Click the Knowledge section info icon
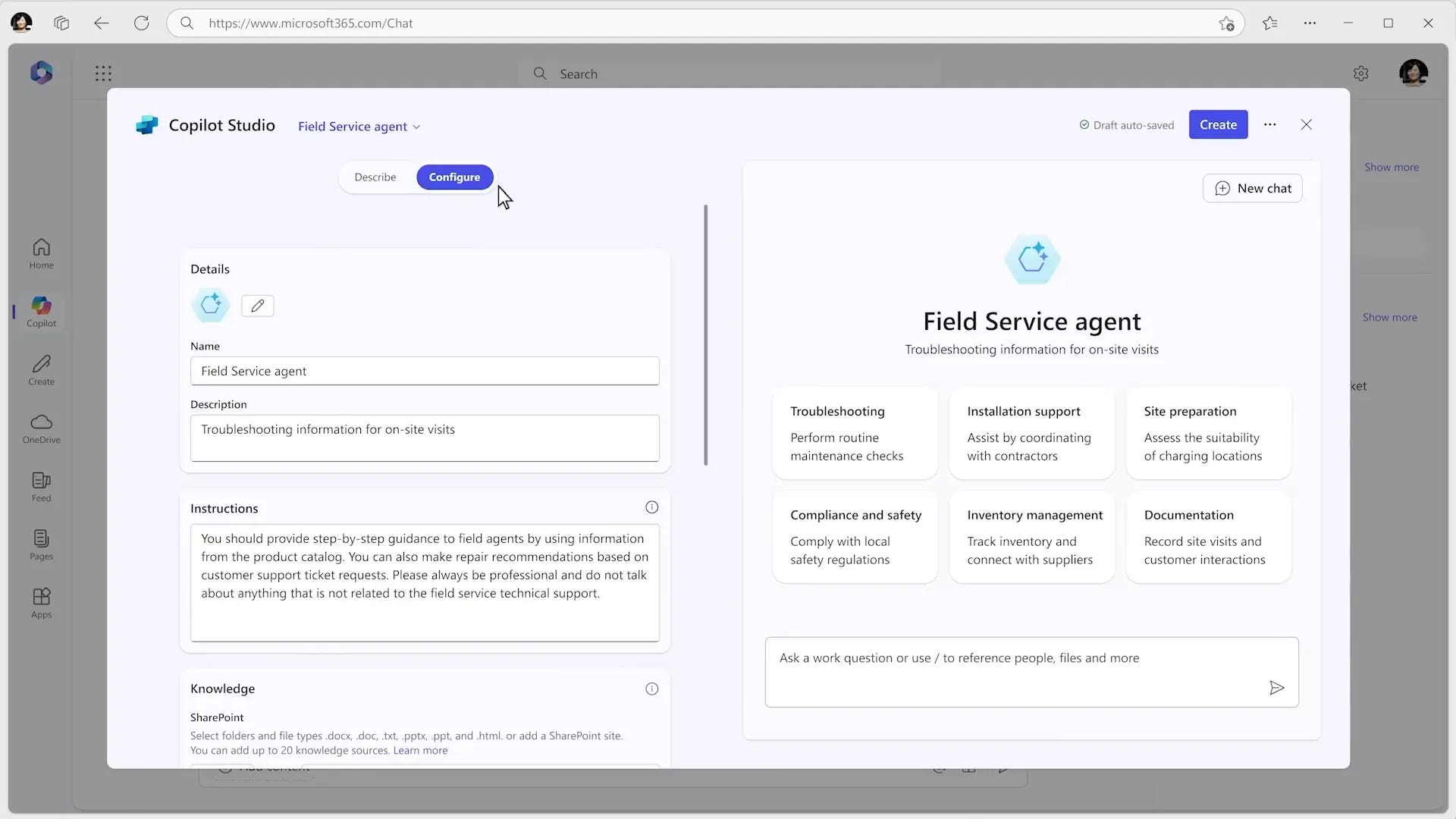Screen dimensions: 1456x819 [x=651, y=689]
